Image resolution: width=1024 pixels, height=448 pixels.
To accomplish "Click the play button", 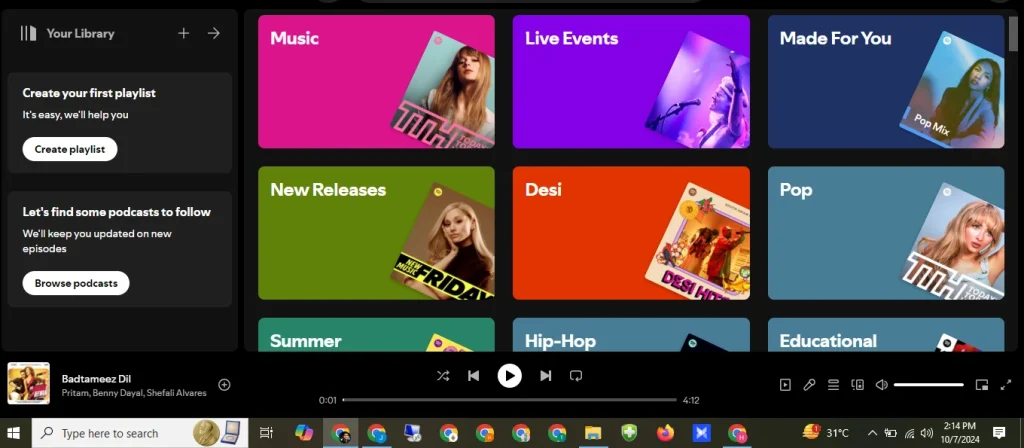I will pos(509,376).
